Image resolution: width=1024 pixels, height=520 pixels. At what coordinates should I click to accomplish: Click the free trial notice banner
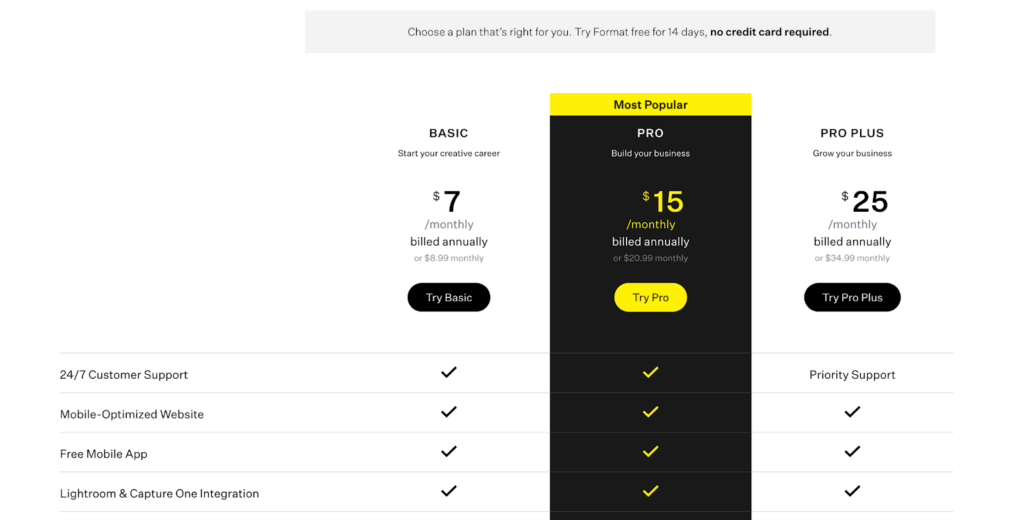tap(619, 32)
